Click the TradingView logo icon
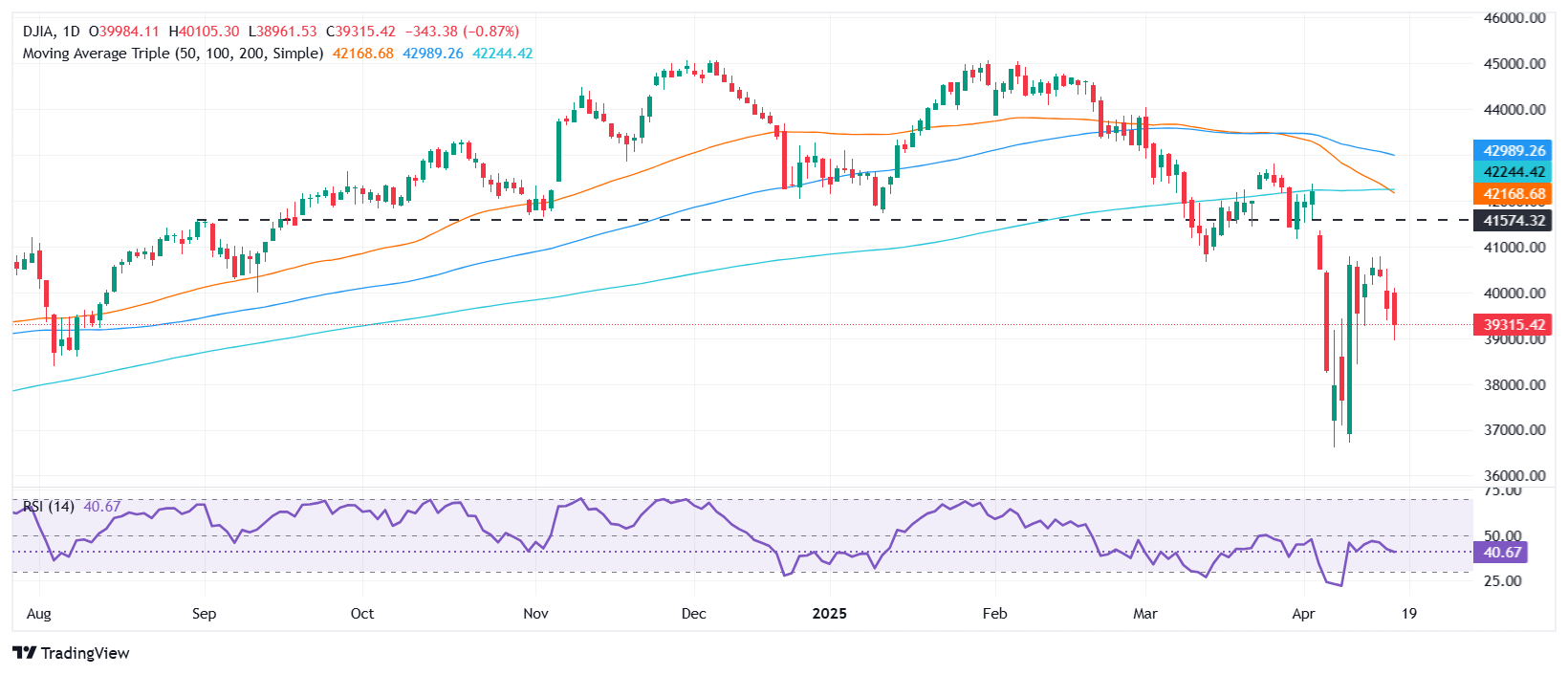Screen dimensions: 1568x675 click(x=25, y=653)
